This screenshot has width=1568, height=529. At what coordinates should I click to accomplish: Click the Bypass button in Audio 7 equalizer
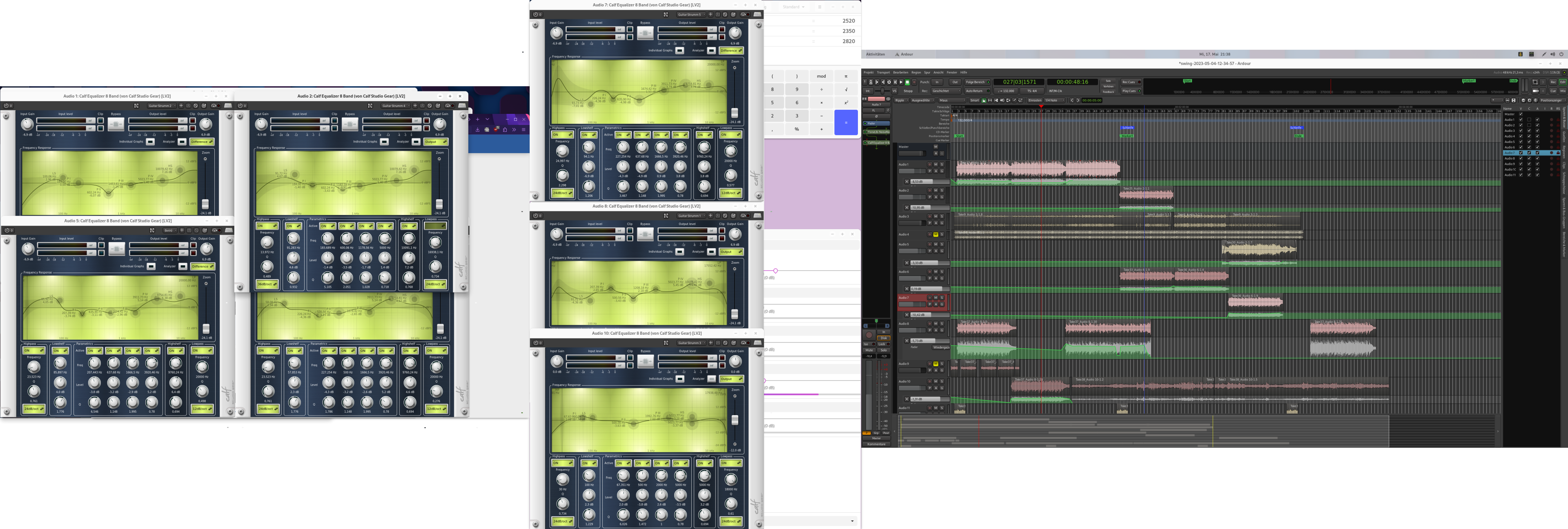(645, 33)
